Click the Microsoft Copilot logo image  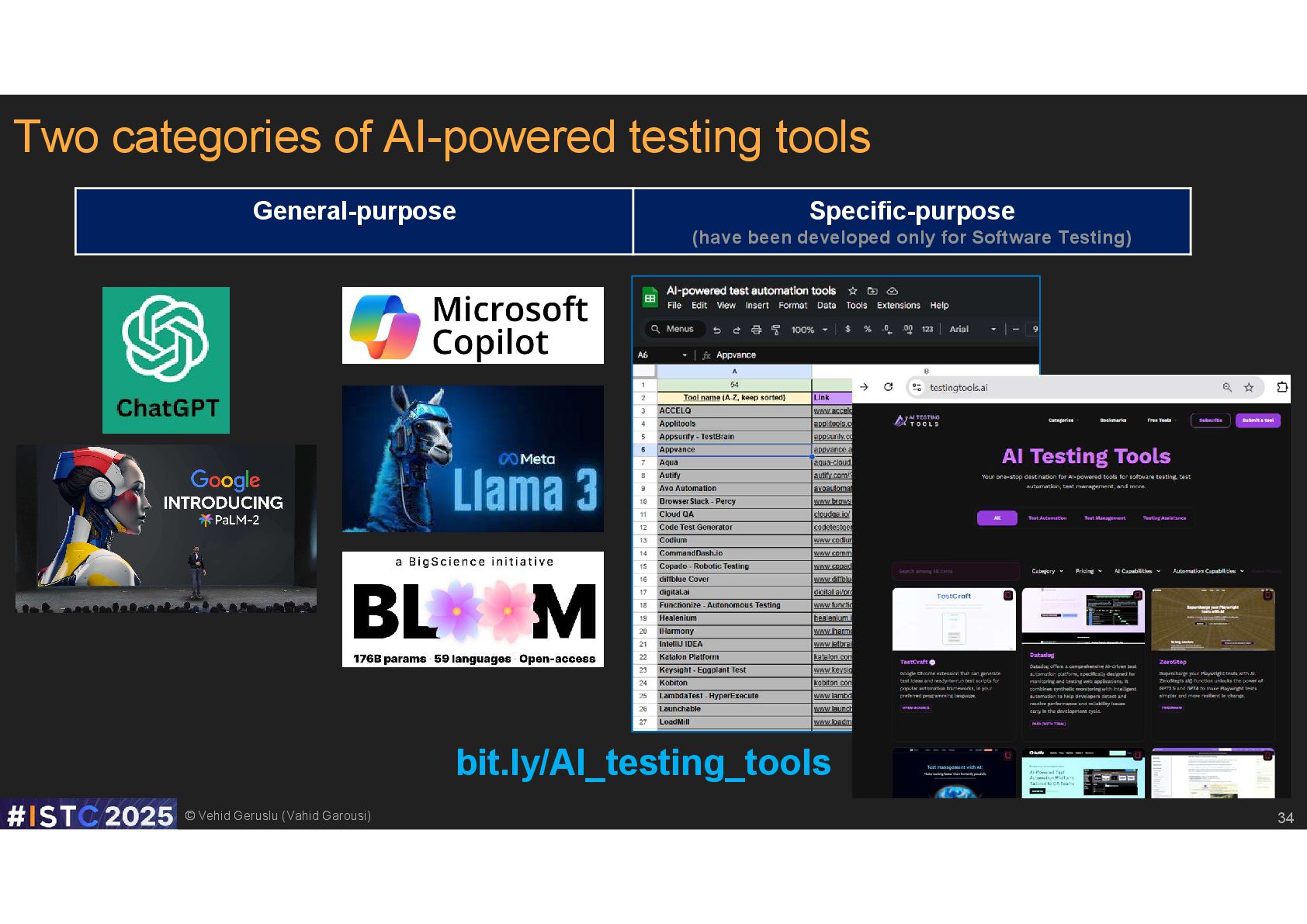(473, 325)
